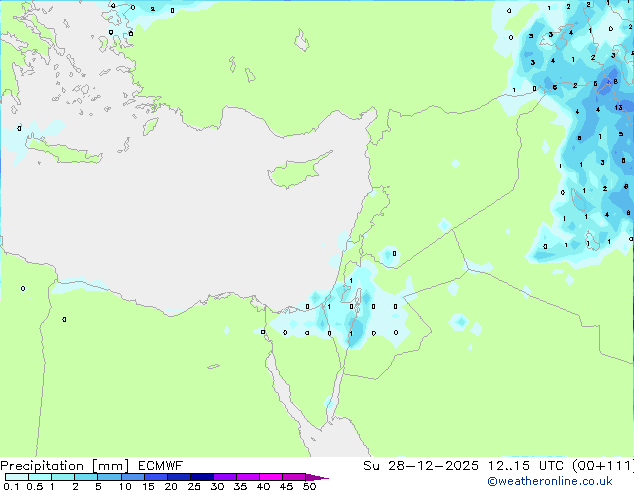Select the 25–30 mm legend swatch
The image size is (634, 490).
tap(202, 477)
